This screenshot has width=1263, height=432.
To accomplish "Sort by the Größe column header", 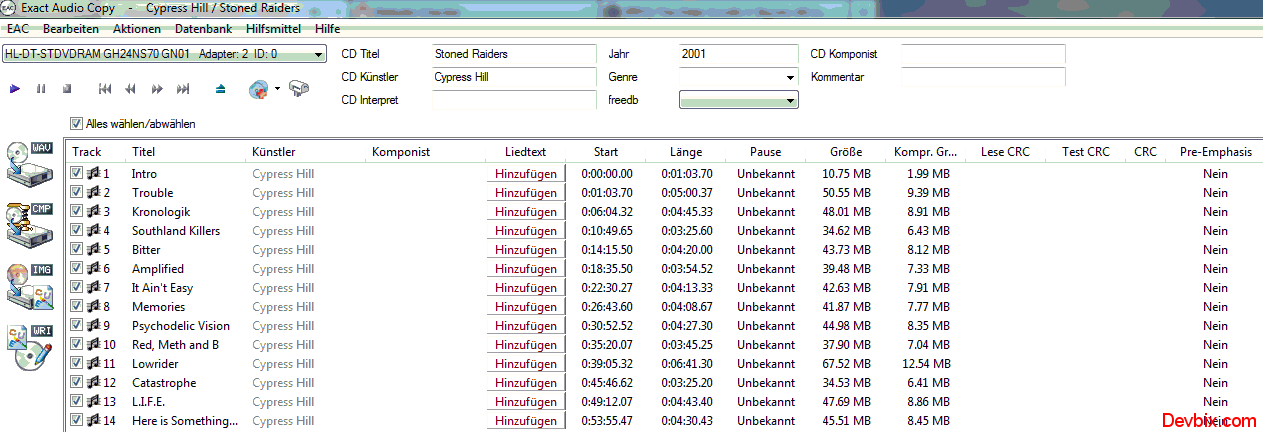I will click(846, 152).
